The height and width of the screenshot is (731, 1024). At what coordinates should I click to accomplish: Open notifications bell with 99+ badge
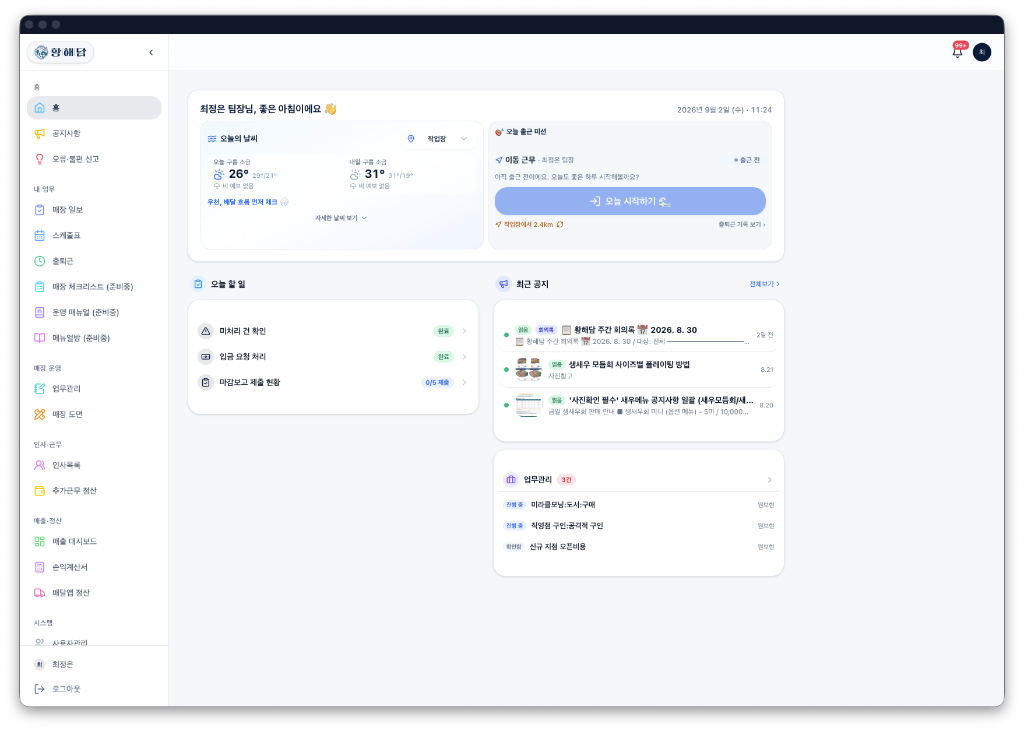958,51
